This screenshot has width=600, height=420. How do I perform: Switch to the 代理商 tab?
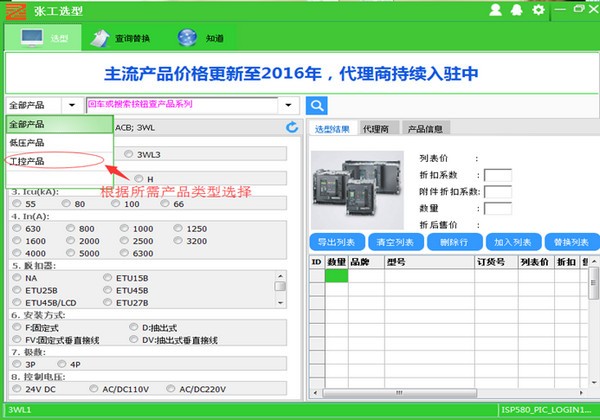[x=377, y=128]
